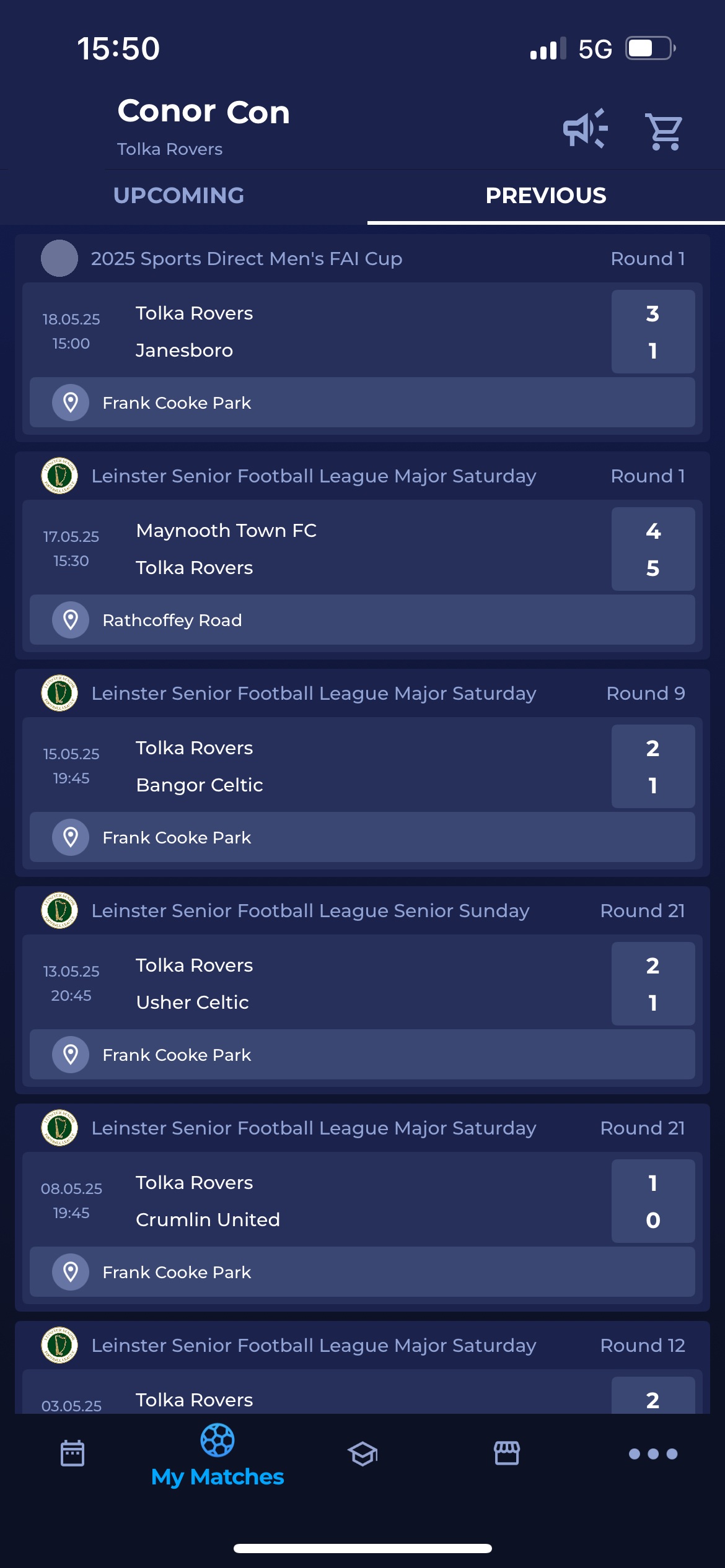Tap FAI Cup competition logo circle
The width and height of the screenshot is (725, 1568).
(59, 258)
